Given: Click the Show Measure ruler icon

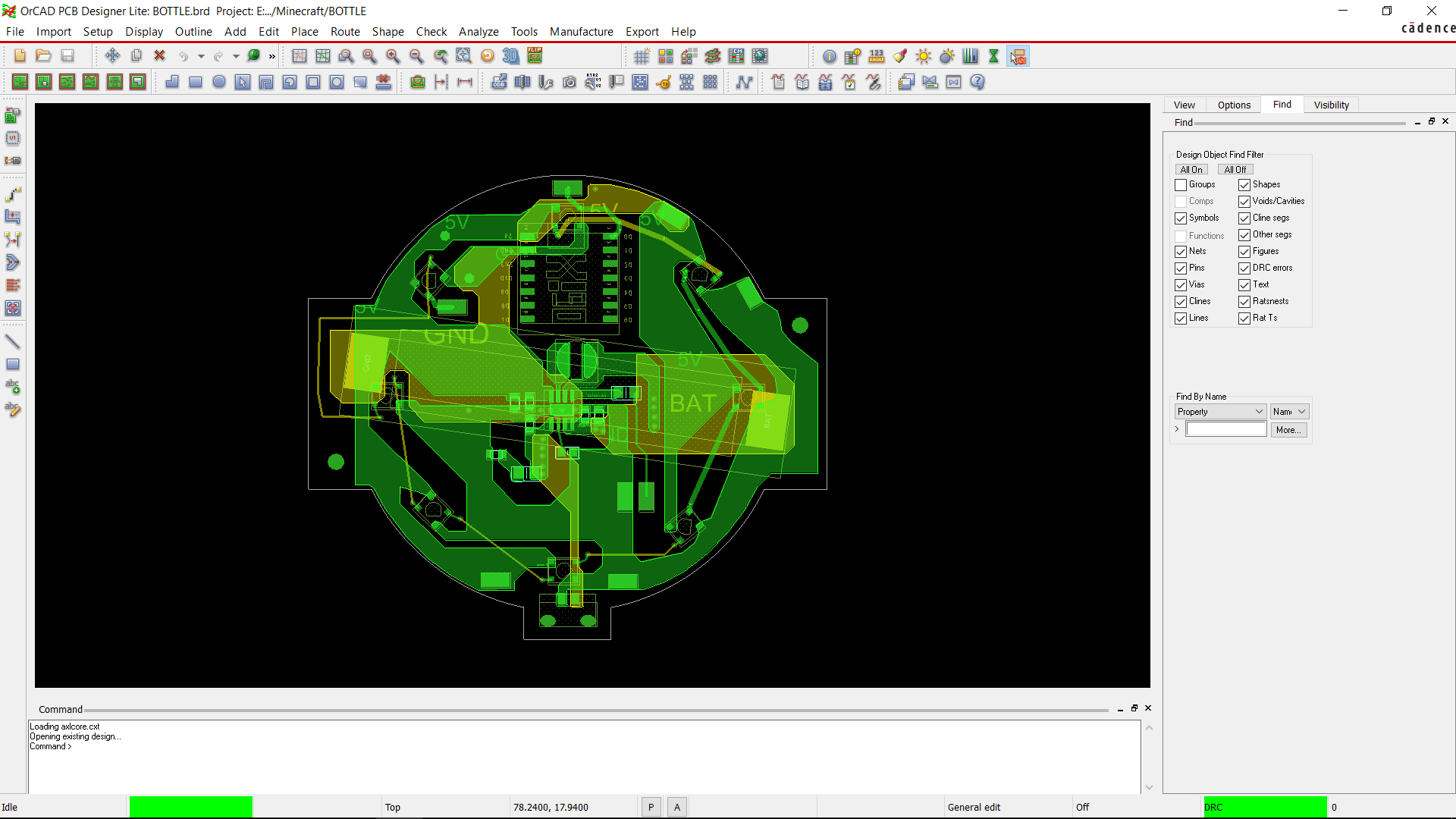Looking at the screenshot, I should point(877,56).
